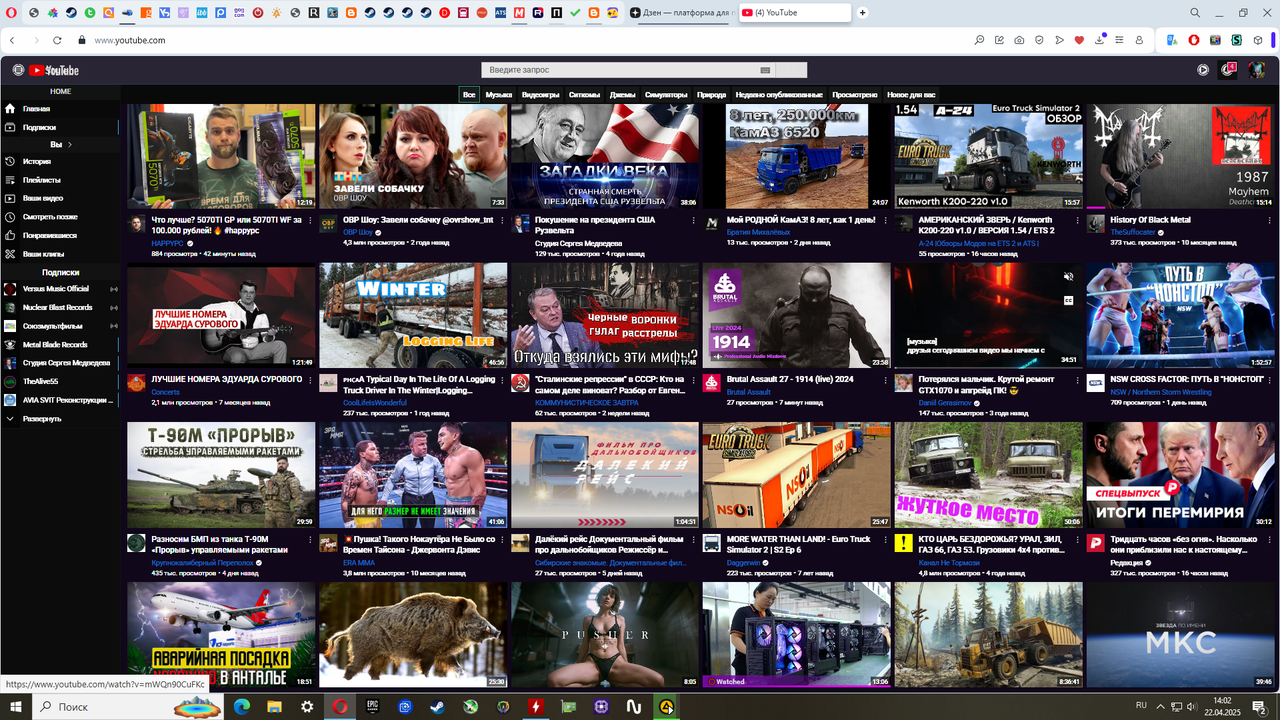Open the on-screen keyboard in search box
The image size is (1280, 720).
point(765,70)
